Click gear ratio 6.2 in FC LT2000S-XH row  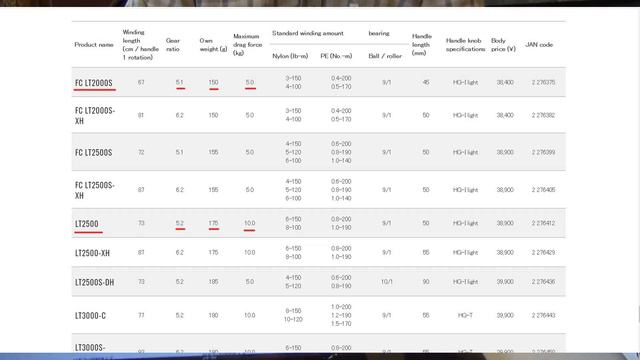[x=180, y=115]
